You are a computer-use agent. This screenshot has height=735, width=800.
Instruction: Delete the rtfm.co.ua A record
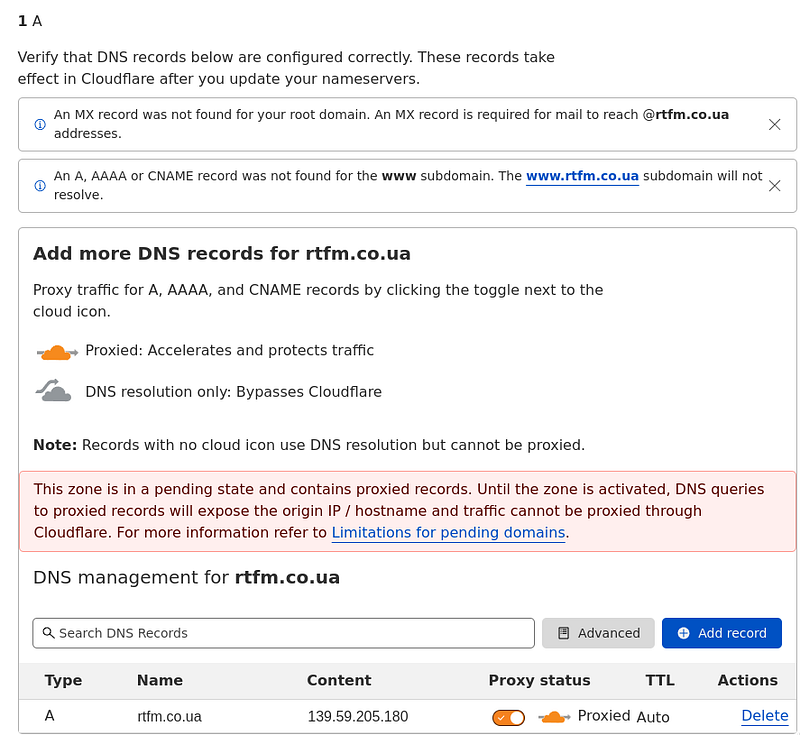(x=764, y=716)
